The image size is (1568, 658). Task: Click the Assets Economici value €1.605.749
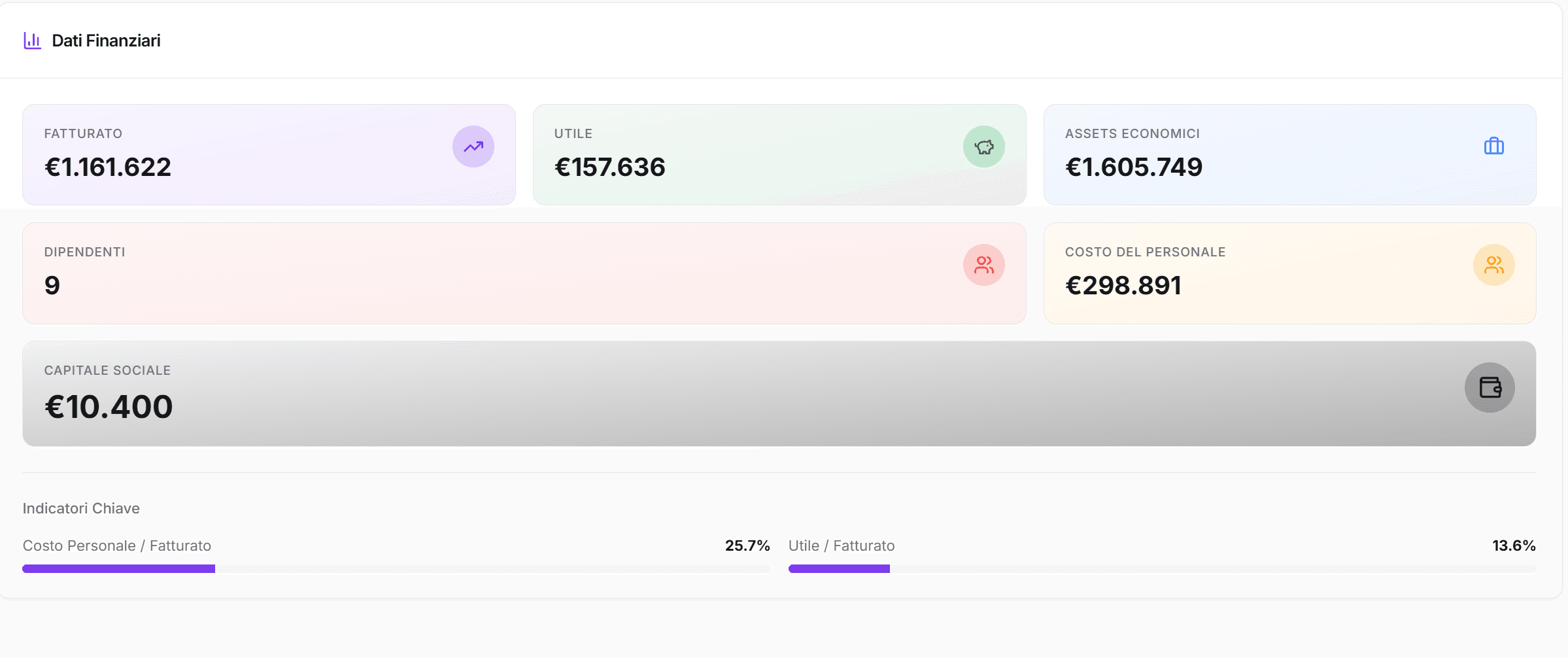point(1133,167)
